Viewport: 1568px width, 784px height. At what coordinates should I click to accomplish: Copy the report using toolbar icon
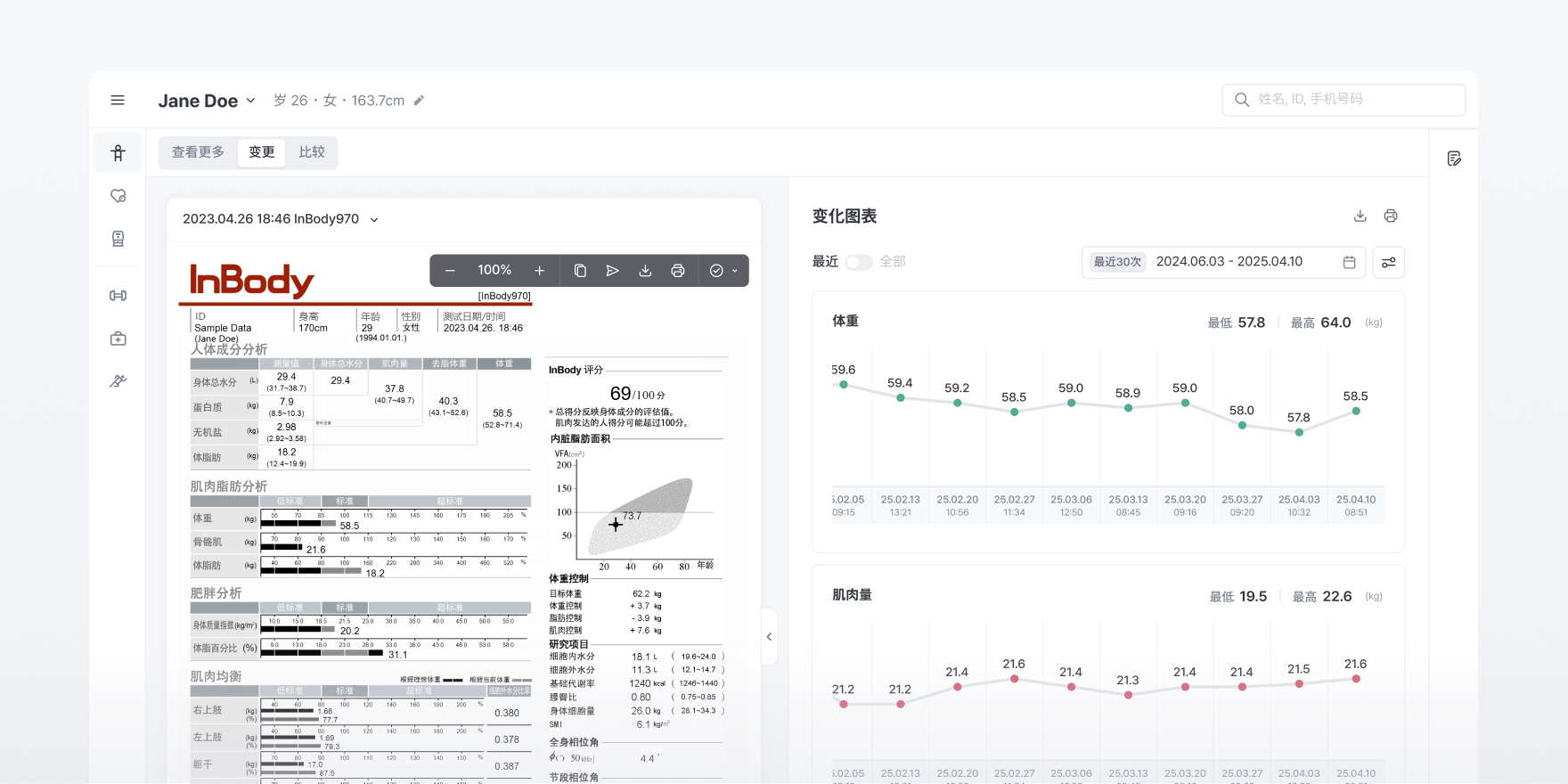[x=580, y=271]
